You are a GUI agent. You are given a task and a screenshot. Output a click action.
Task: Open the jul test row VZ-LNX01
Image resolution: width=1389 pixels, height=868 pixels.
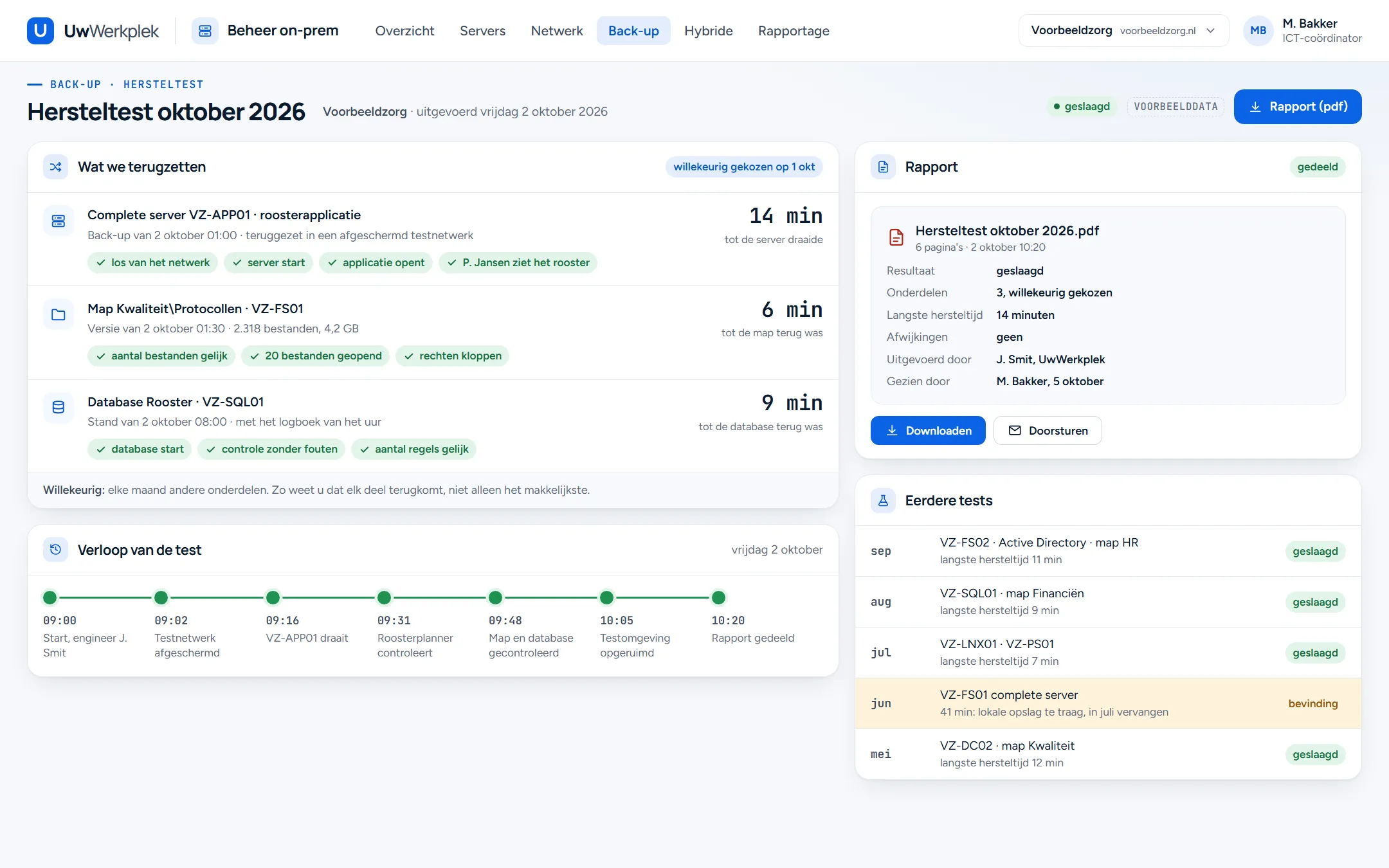1108,653
